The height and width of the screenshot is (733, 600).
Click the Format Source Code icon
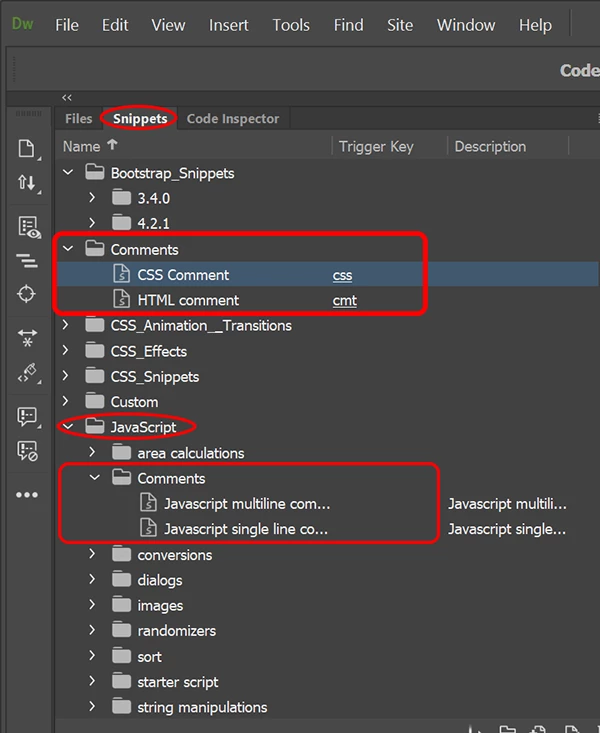click(28, 374)
